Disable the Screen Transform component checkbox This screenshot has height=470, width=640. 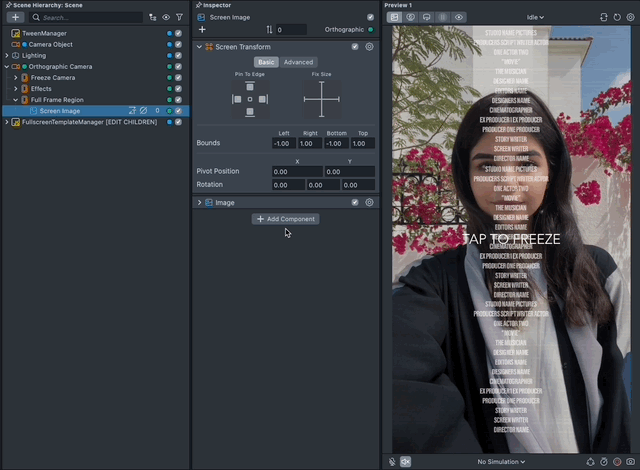pos(355,47)
